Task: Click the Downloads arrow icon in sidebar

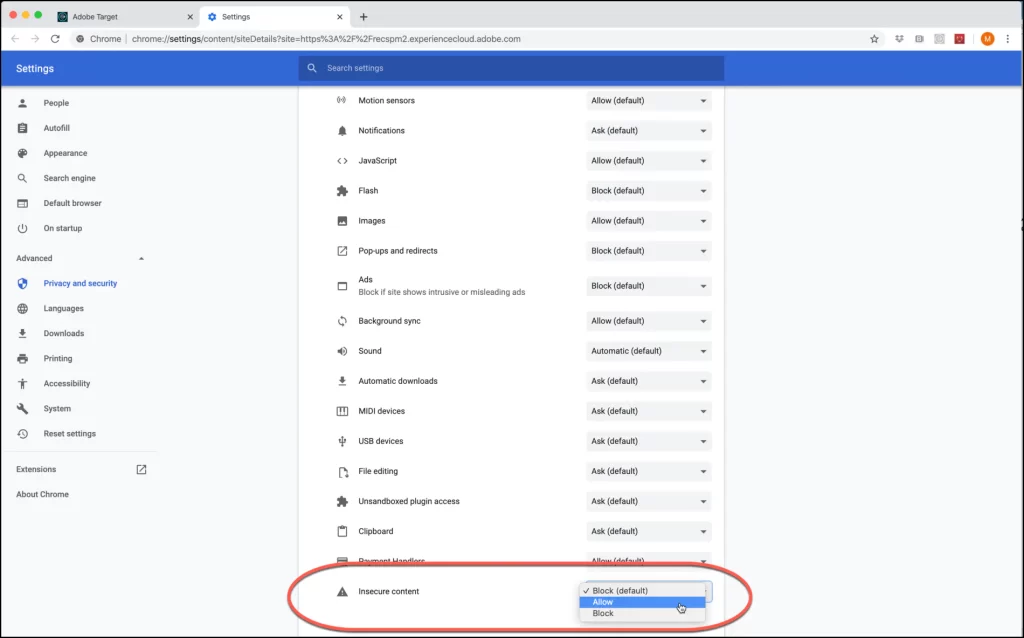Action: 23,333
